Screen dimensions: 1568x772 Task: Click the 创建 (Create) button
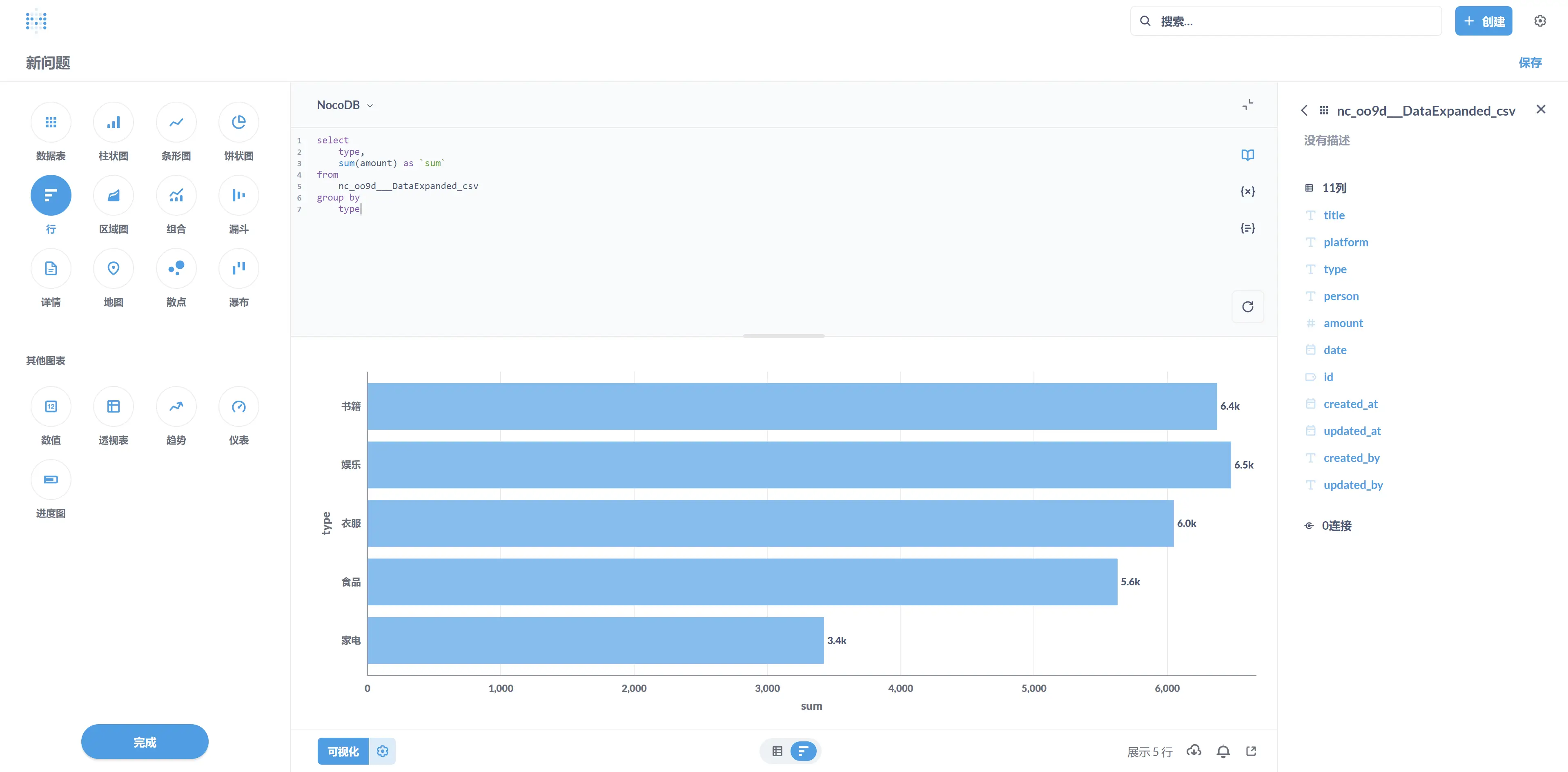(1484, 20)
